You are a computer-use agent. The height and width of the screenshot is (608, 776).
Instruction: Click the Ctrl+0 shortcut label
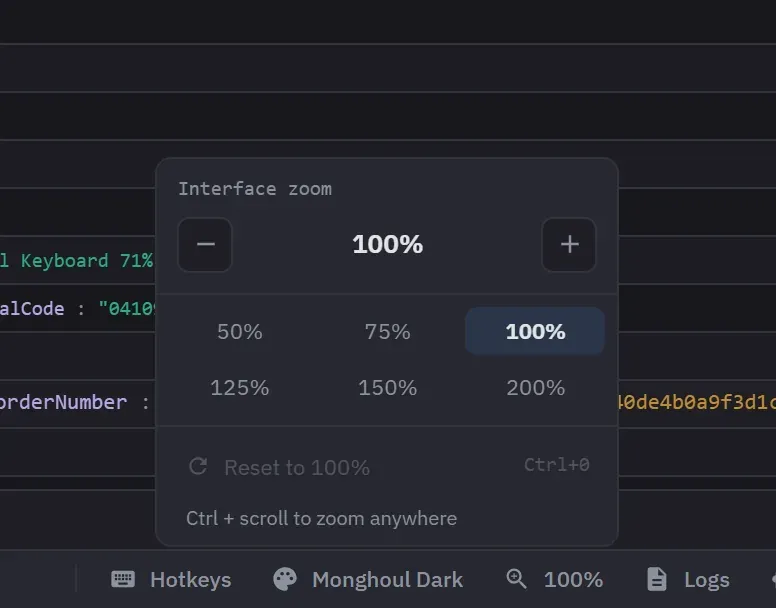(556, 465)
